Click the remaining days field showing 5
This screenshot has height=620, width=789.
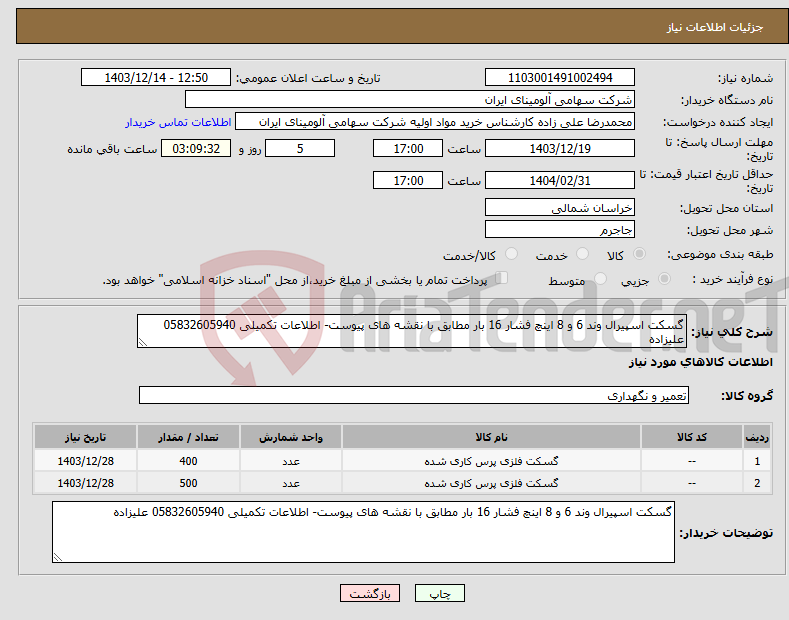(x=300, y=148)
